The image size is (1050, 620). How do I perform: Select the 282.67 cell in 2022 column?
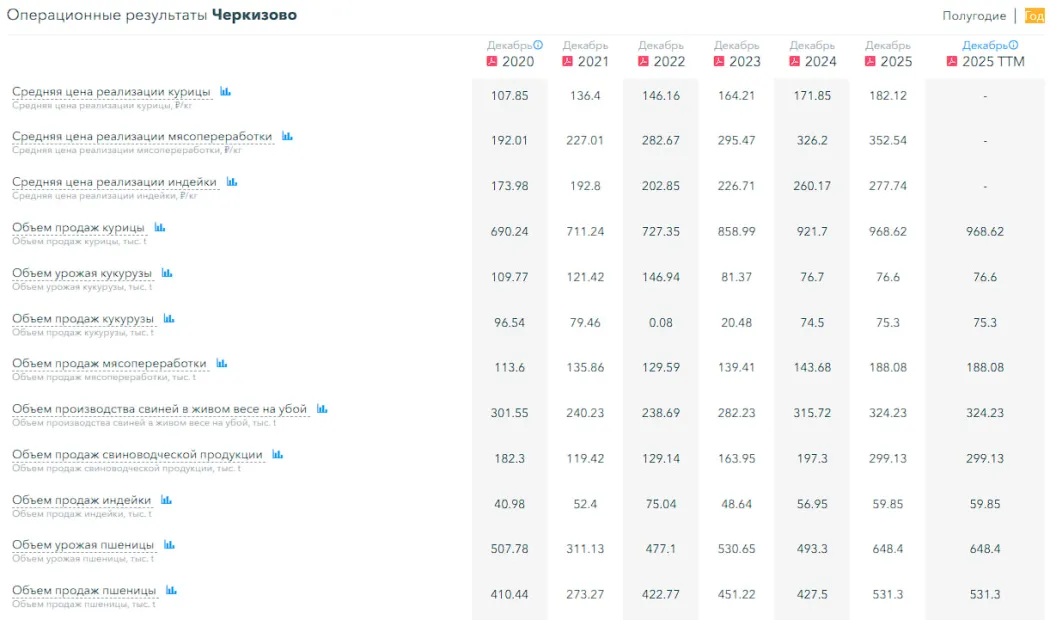[661, 141]
